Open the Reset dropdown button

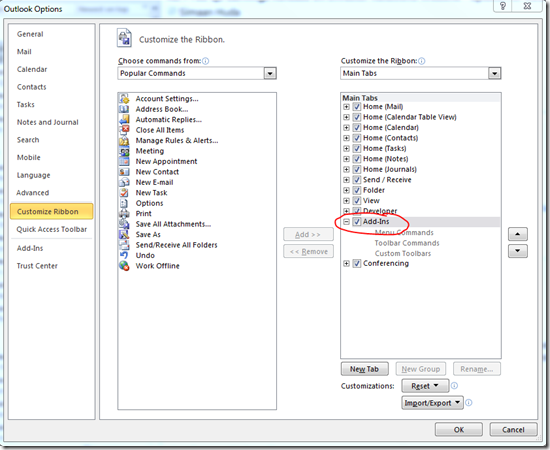[425, 386]
